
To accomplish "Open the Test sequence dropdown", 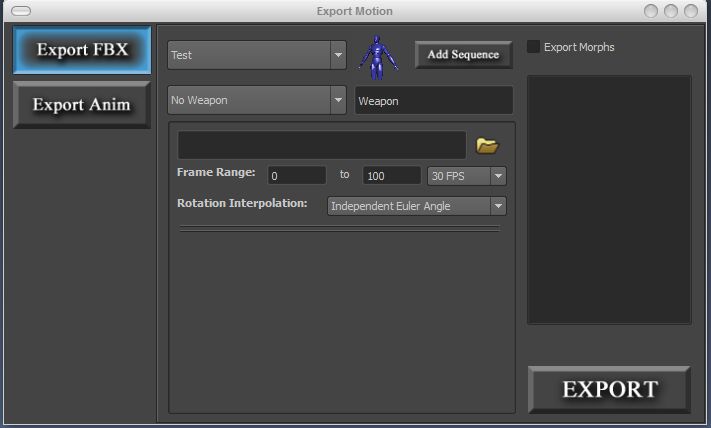I will [x=257, y=55].
